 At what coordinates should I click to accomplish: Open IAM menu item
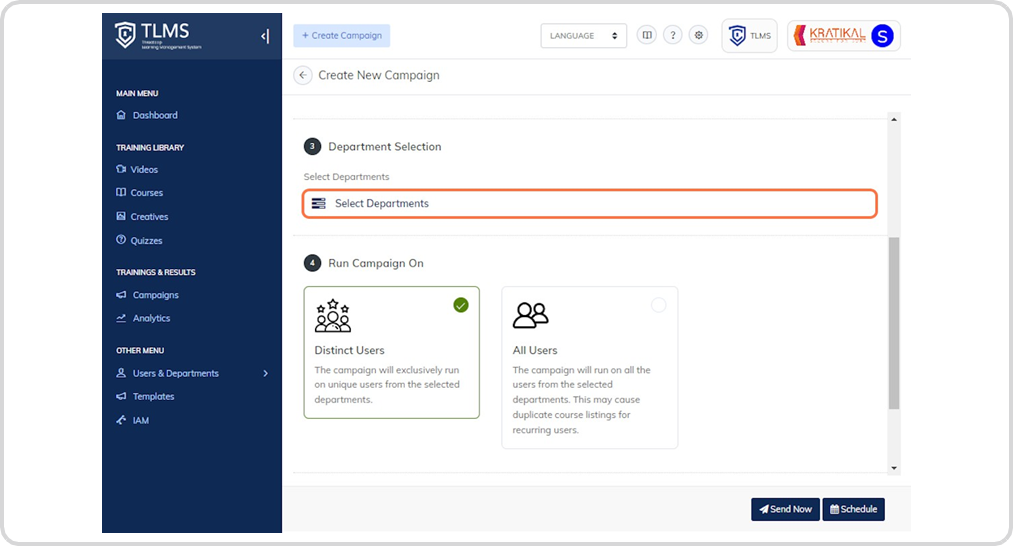pos(141,420)
